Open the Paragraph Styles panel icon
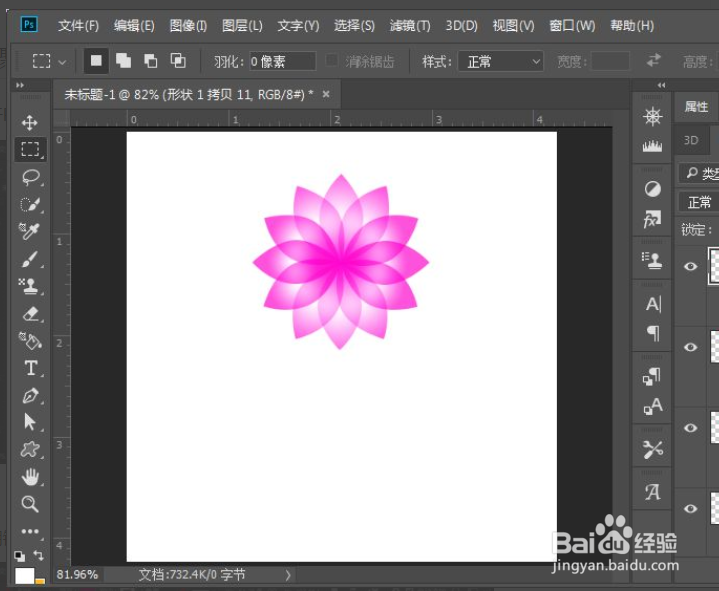 [x=652, y=376]
